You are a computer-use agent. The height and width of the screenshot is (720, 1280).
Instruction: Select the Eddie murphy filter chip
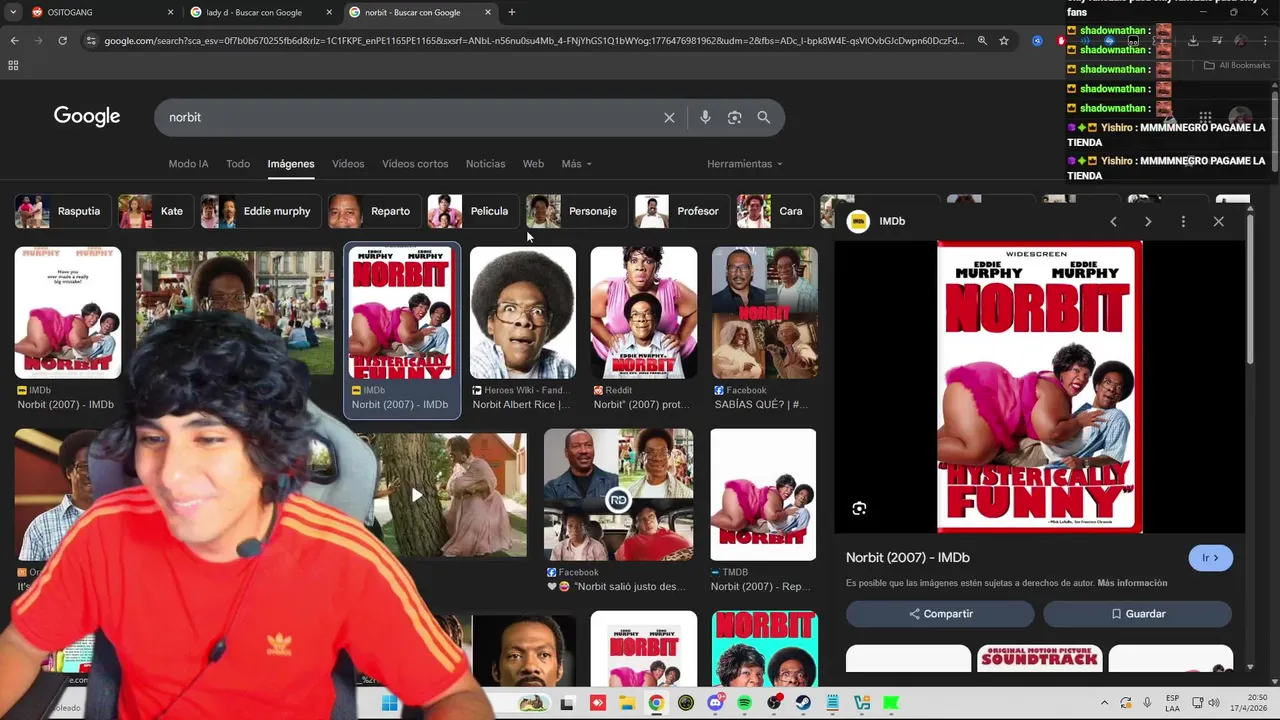click(259, 211)
